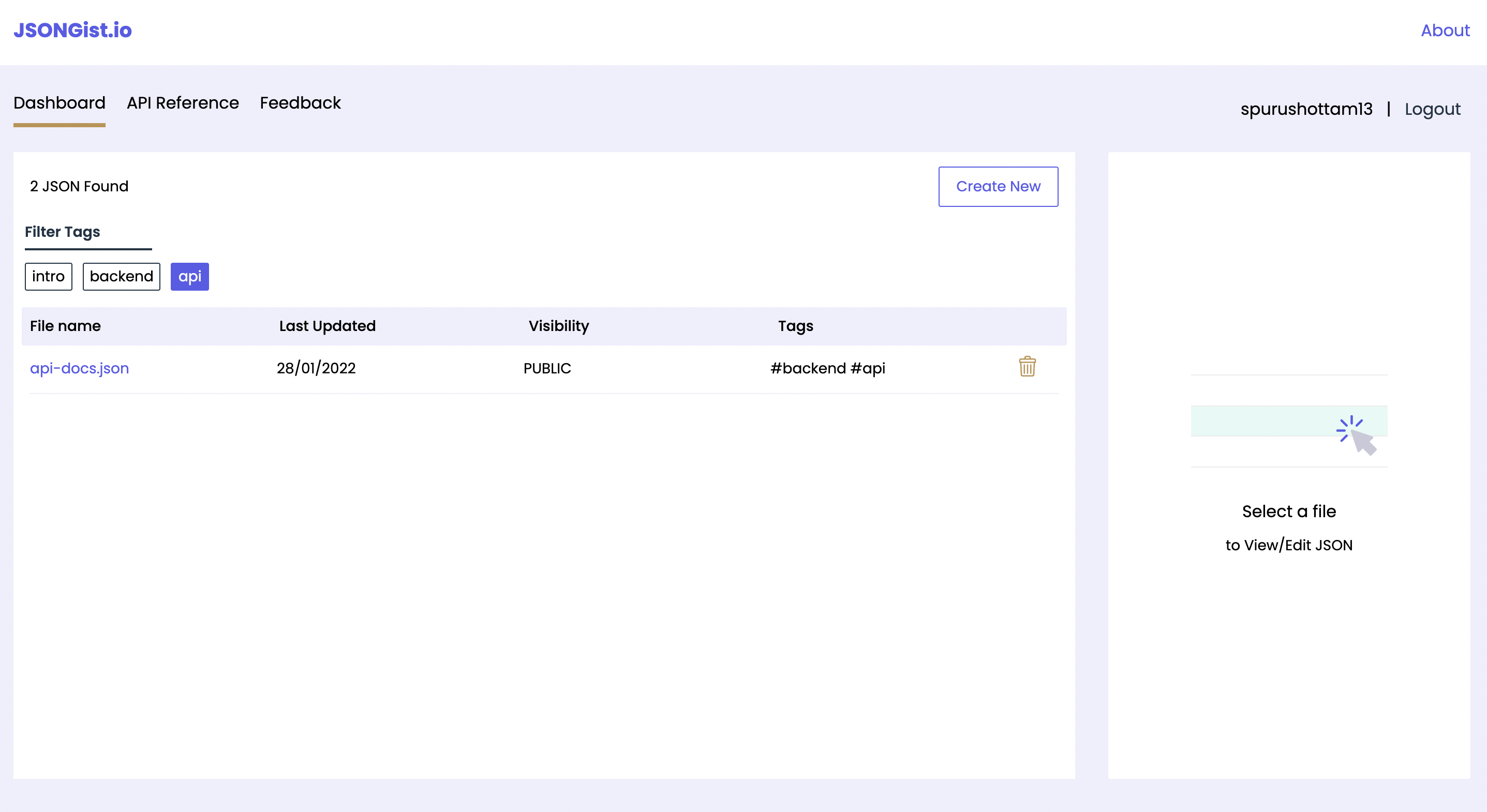
Task: Toggle the api filter tag off
Action: click(189, 276)
